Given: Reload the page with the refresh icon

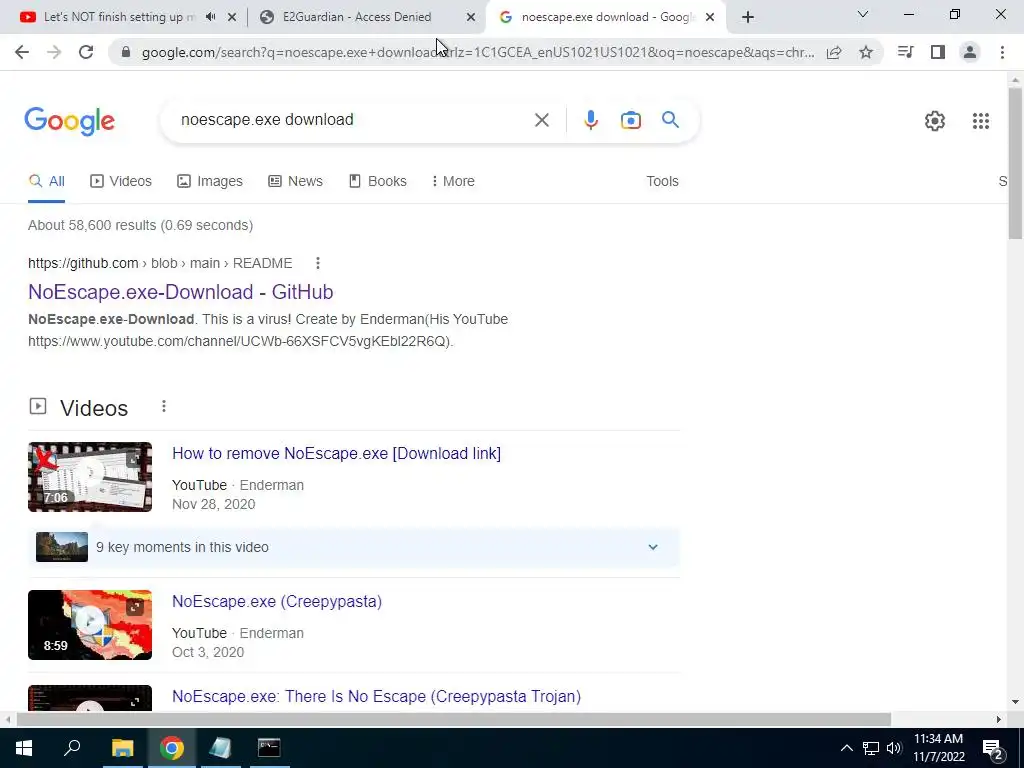Looking at the screenshot, I should tap(86, 52).
